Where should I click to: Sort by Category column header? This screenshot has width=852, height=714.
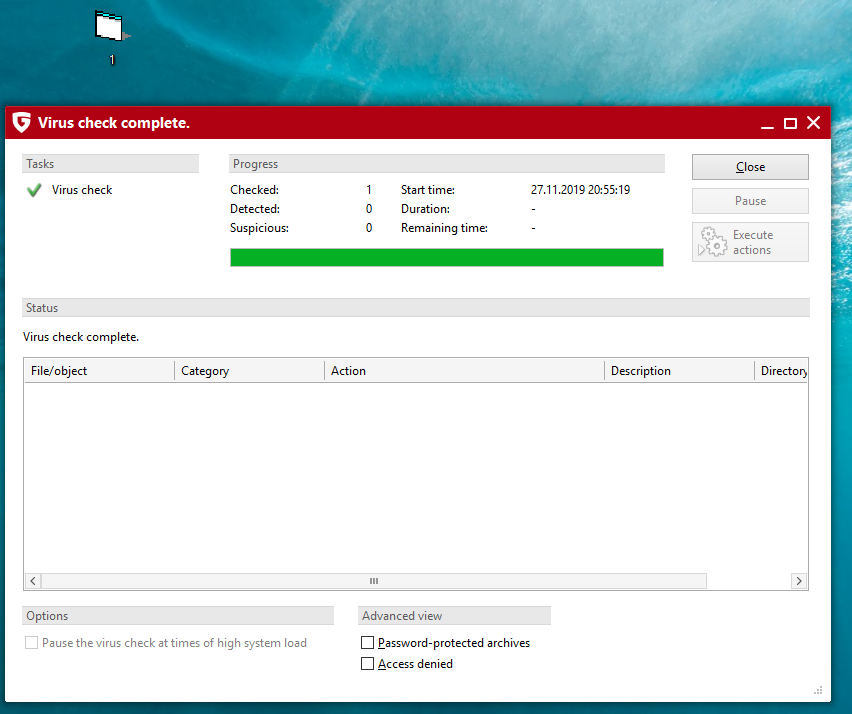(250, 371)
